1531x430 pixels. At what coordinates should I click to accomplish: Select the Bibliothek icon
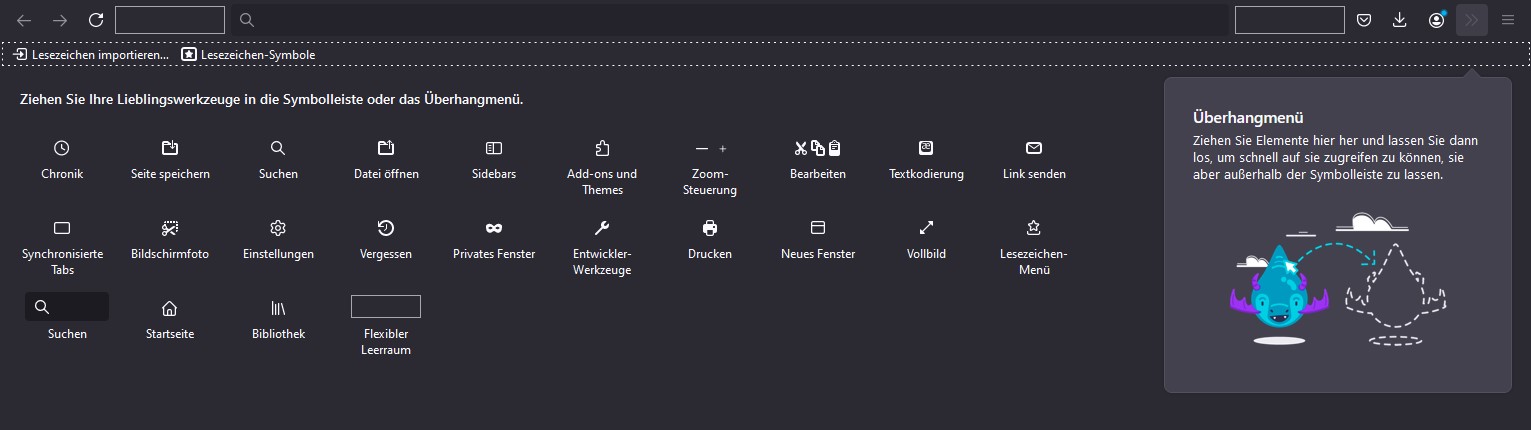click(x=278, y=308)
